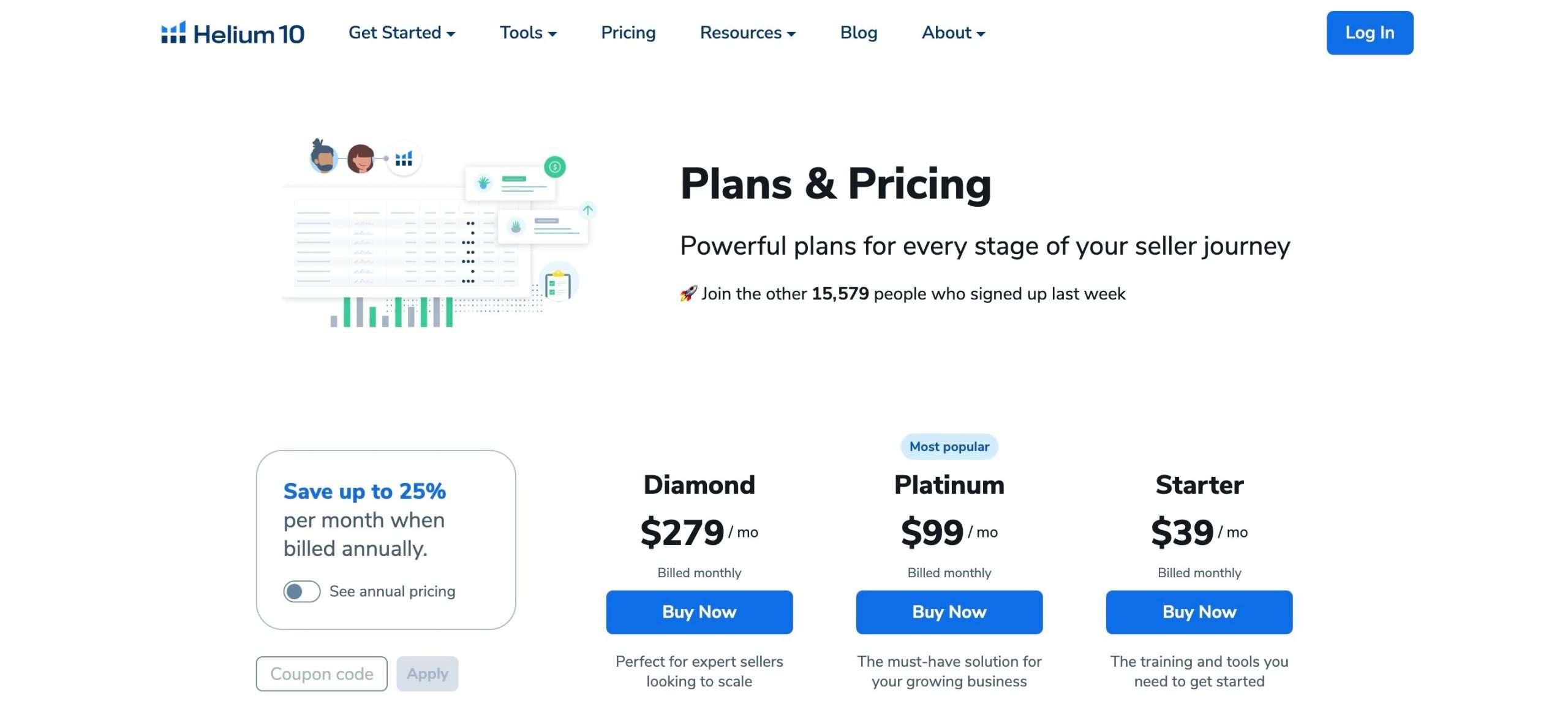Expand the Get Started dropdown
1568x715 pixels.
coord(402,32)
